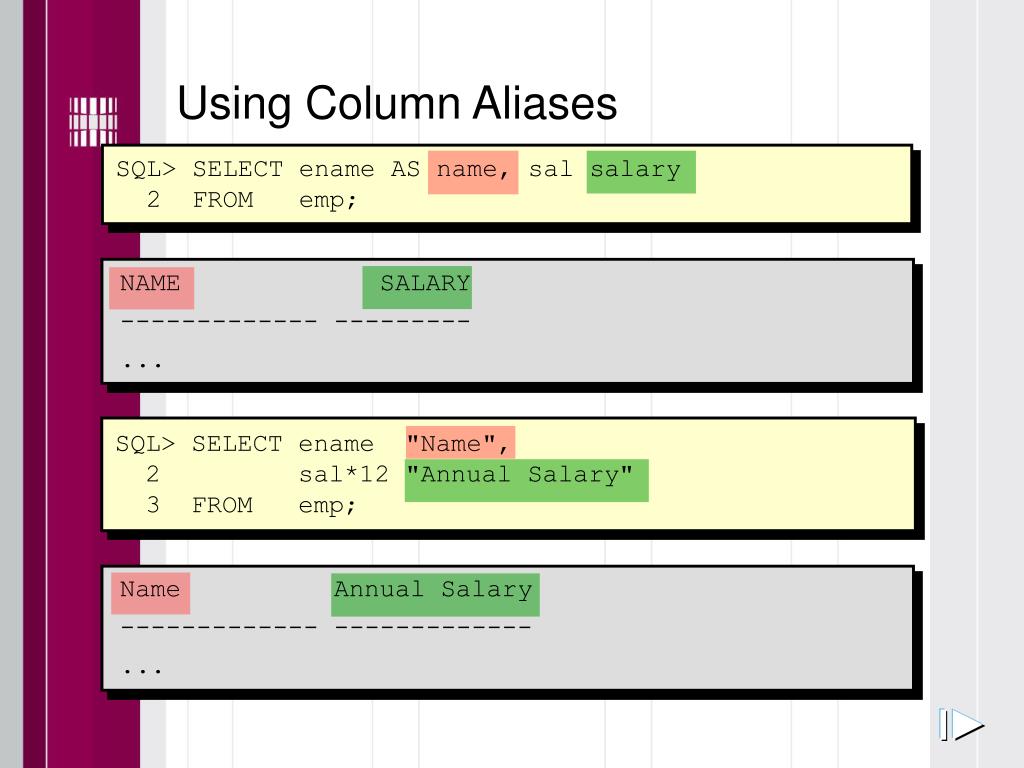Click the grid logo beside the title

coord(92,121)
